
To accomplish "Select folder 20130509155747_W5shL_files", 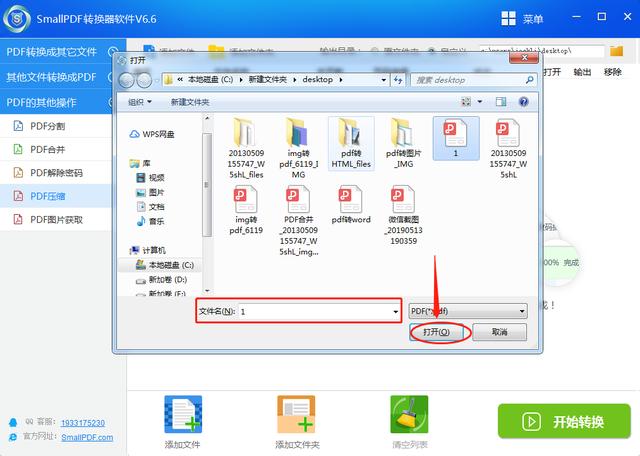I will coord(246,149).
